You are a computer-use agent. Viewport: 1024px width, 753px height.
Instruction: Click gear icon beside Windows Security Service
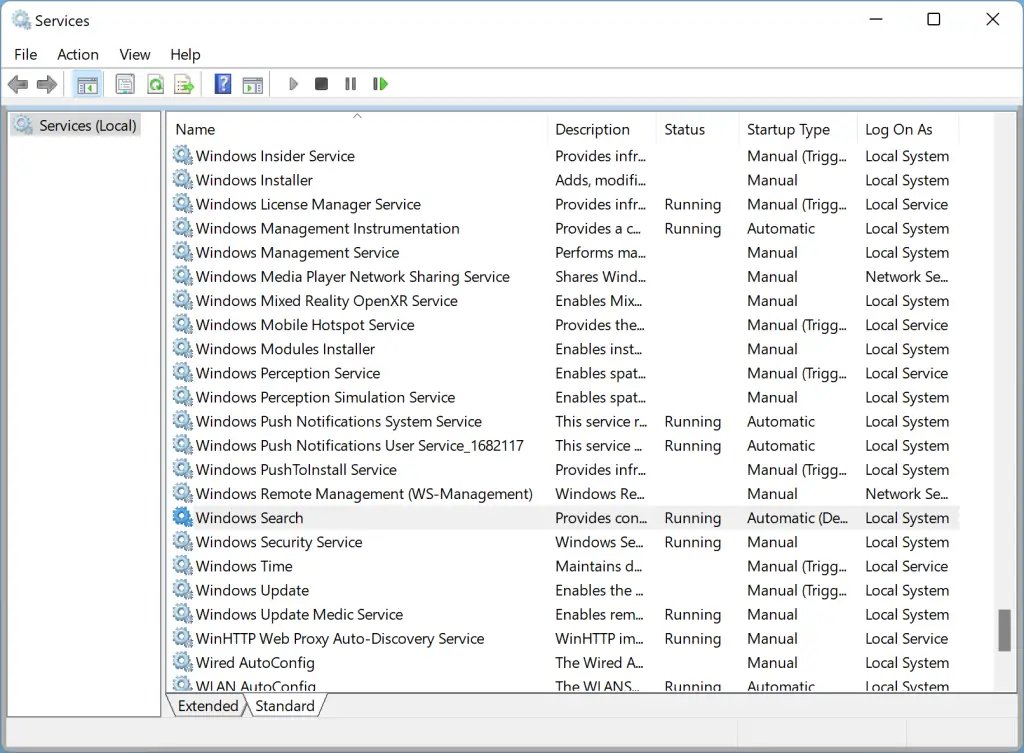[x=183, y=541]
